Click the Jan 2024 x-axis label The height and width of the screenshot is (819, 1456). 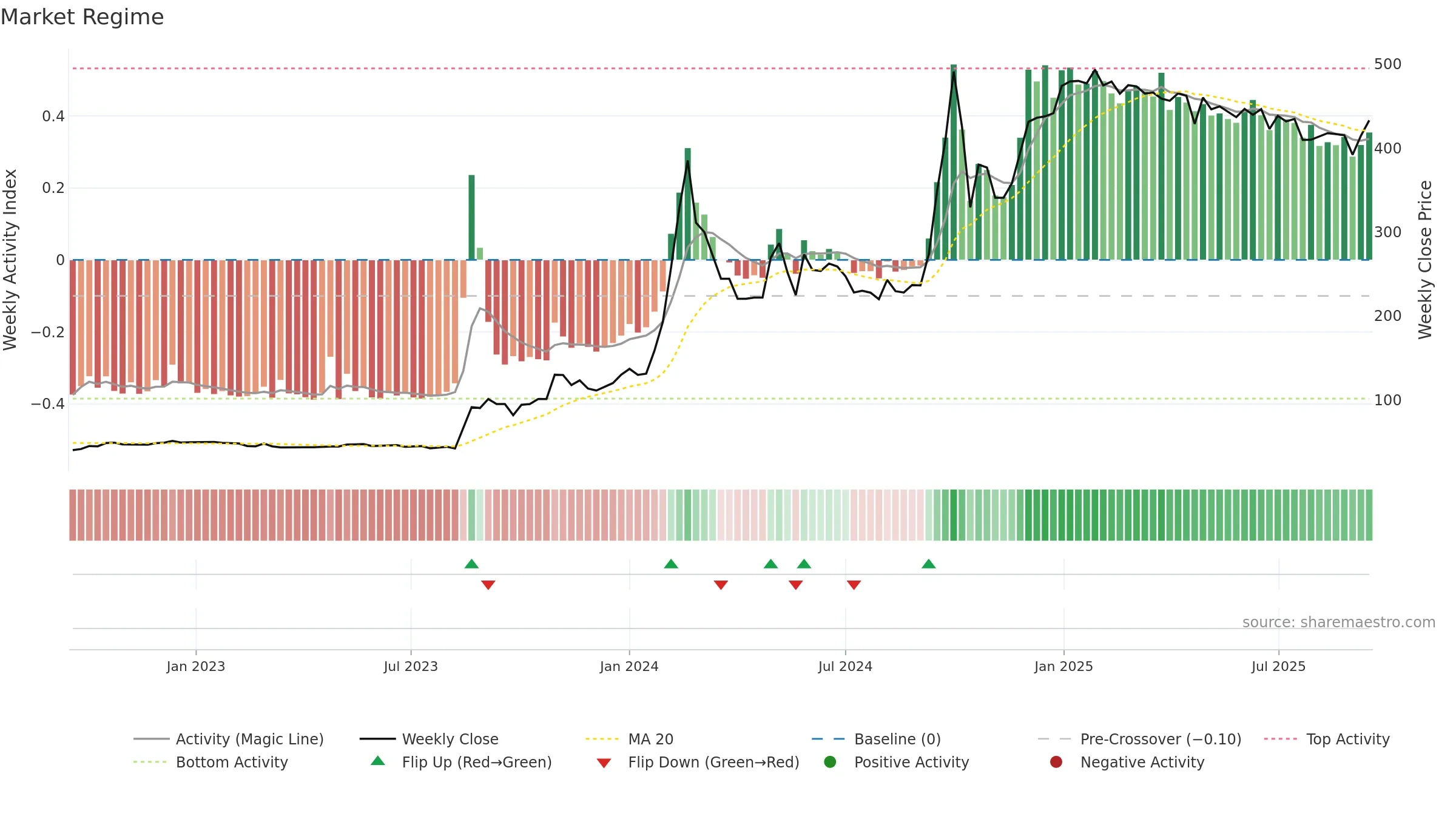click(x=629, y=667)
